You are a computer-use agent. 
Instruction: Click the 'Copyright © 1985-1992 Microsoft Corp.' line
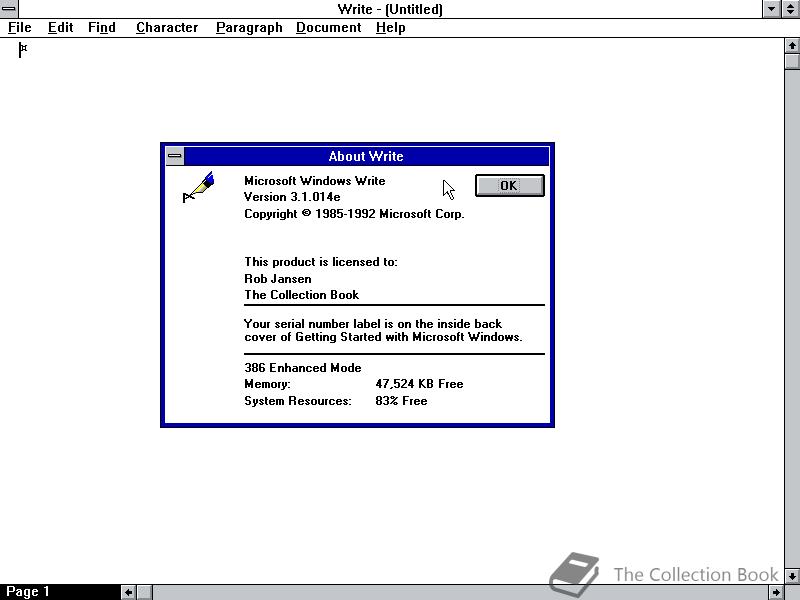(354, 214)
